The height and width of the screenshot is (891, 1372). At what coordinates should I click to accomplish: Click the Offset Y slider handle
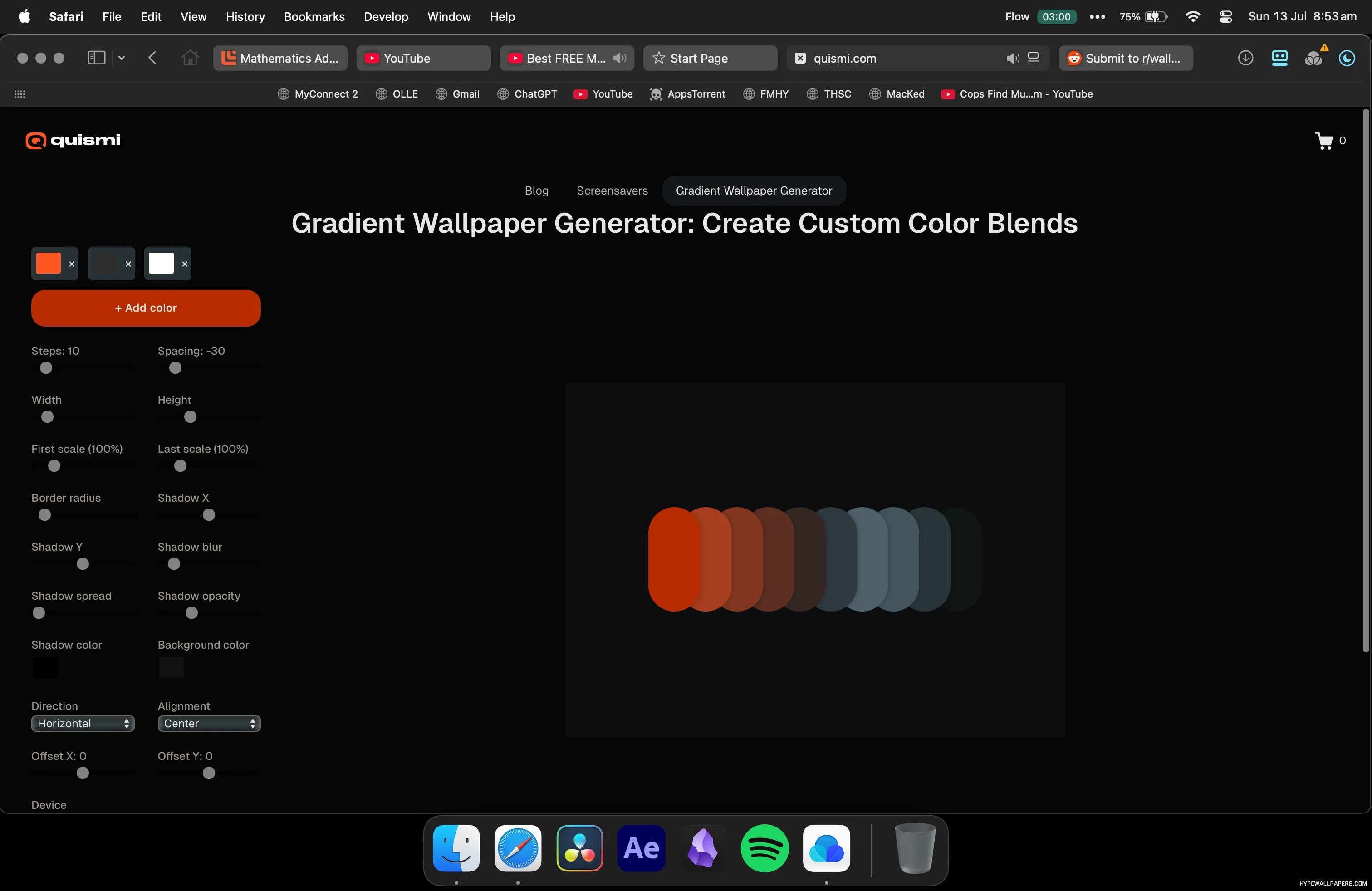(209, 773)
